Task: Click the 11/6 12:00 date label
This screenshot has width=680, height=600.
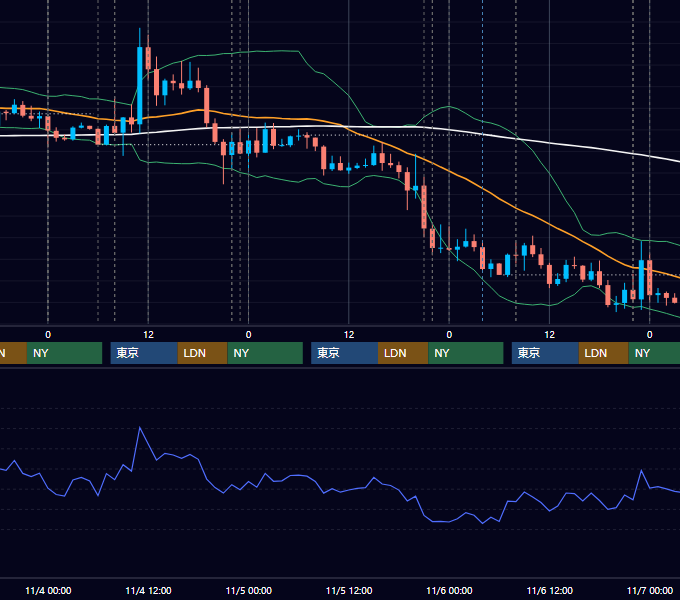Action: (x=549, y=590)
